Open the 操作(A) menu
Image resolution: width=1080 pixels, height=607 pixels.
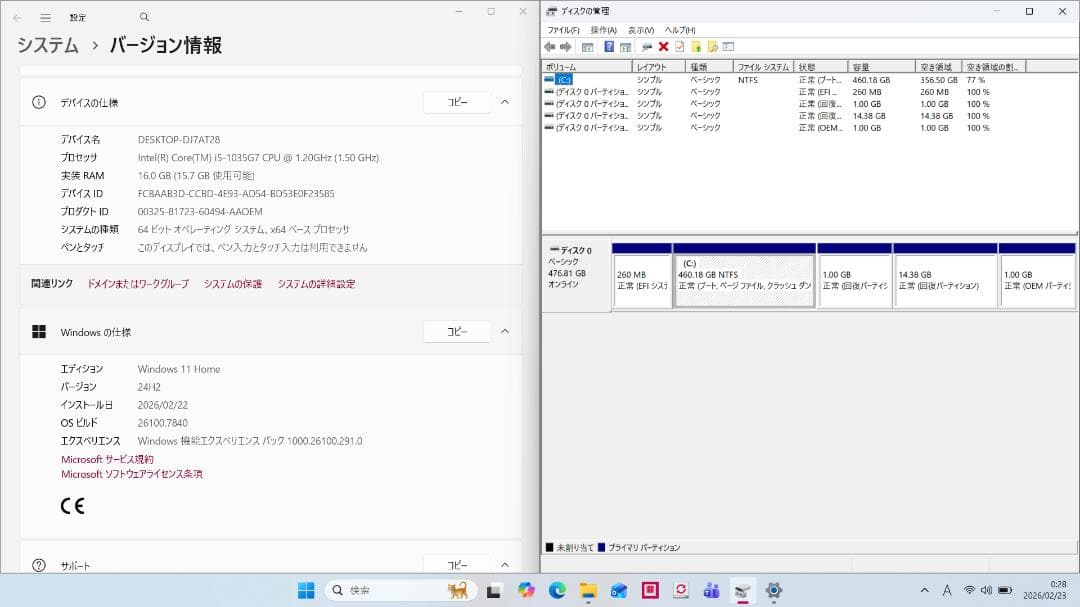(x=603, y=30)
